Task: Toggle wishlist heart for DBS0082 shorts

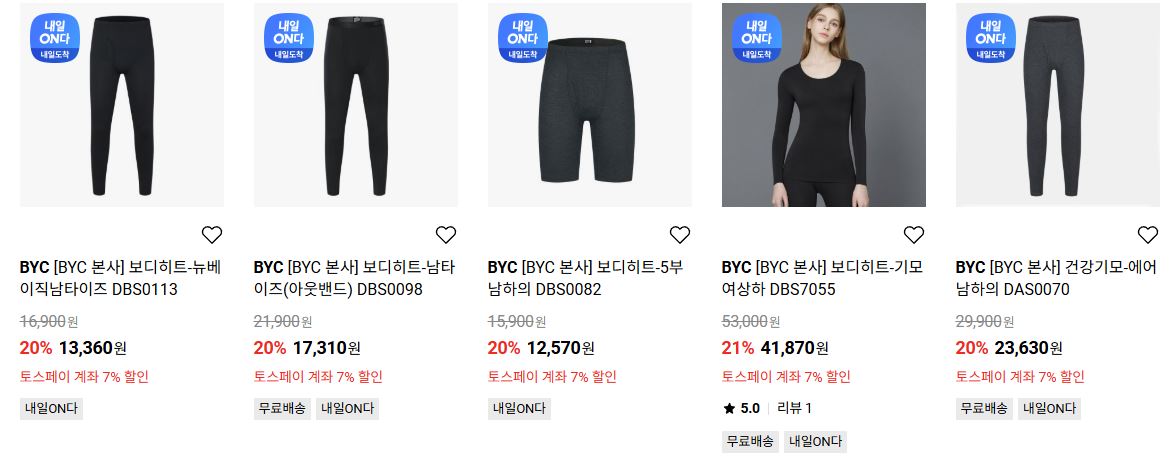Action: click(x=679, y=235)
